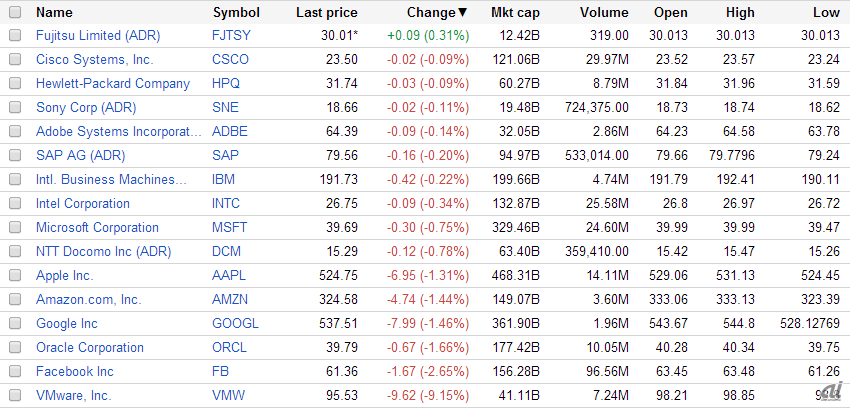The image size is (850, 409).
Task: Select the Apple Inc. row checkbox
Action: (x=14, y=275)
